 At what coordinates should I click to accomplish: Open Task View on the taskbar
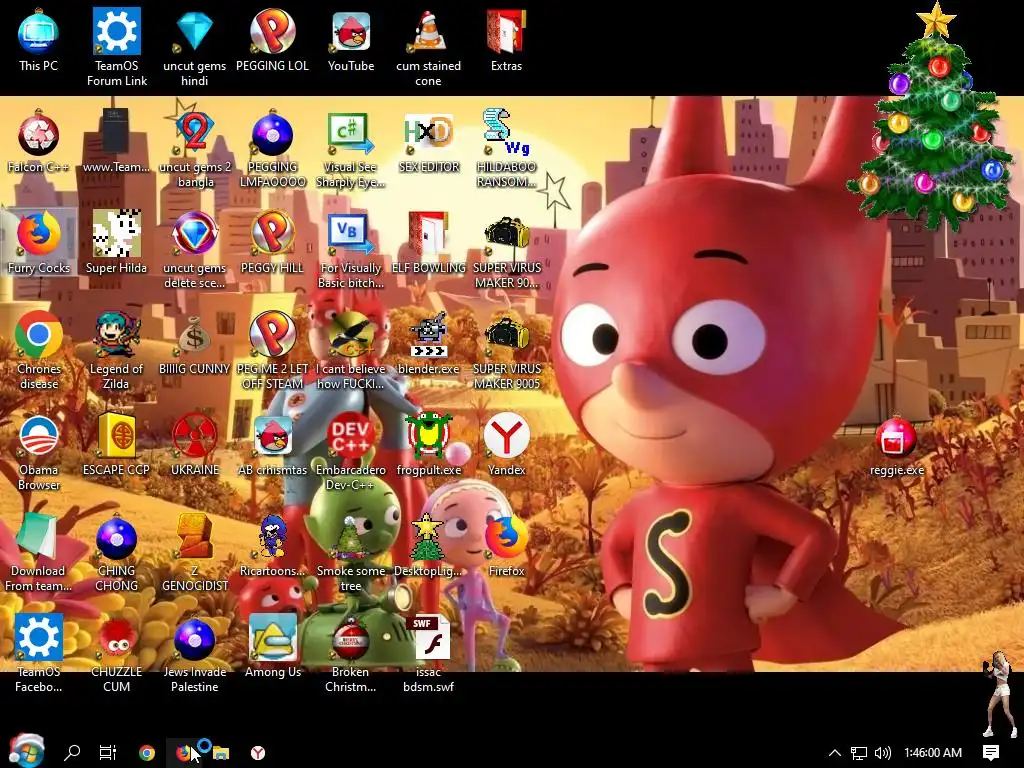108,753
